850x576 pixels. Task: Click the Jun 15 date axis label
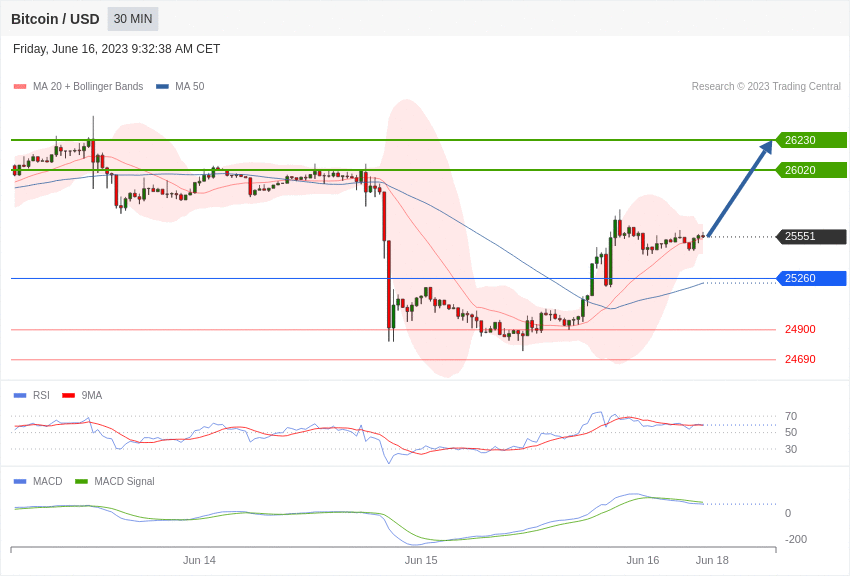(x=421, y=560)
